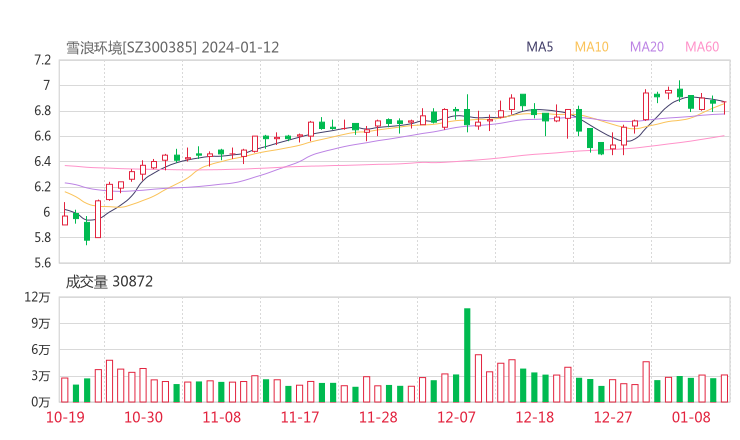
Task: Click the 11-28 date axis label
Action: pyautogui.click(x=378, y=417)
